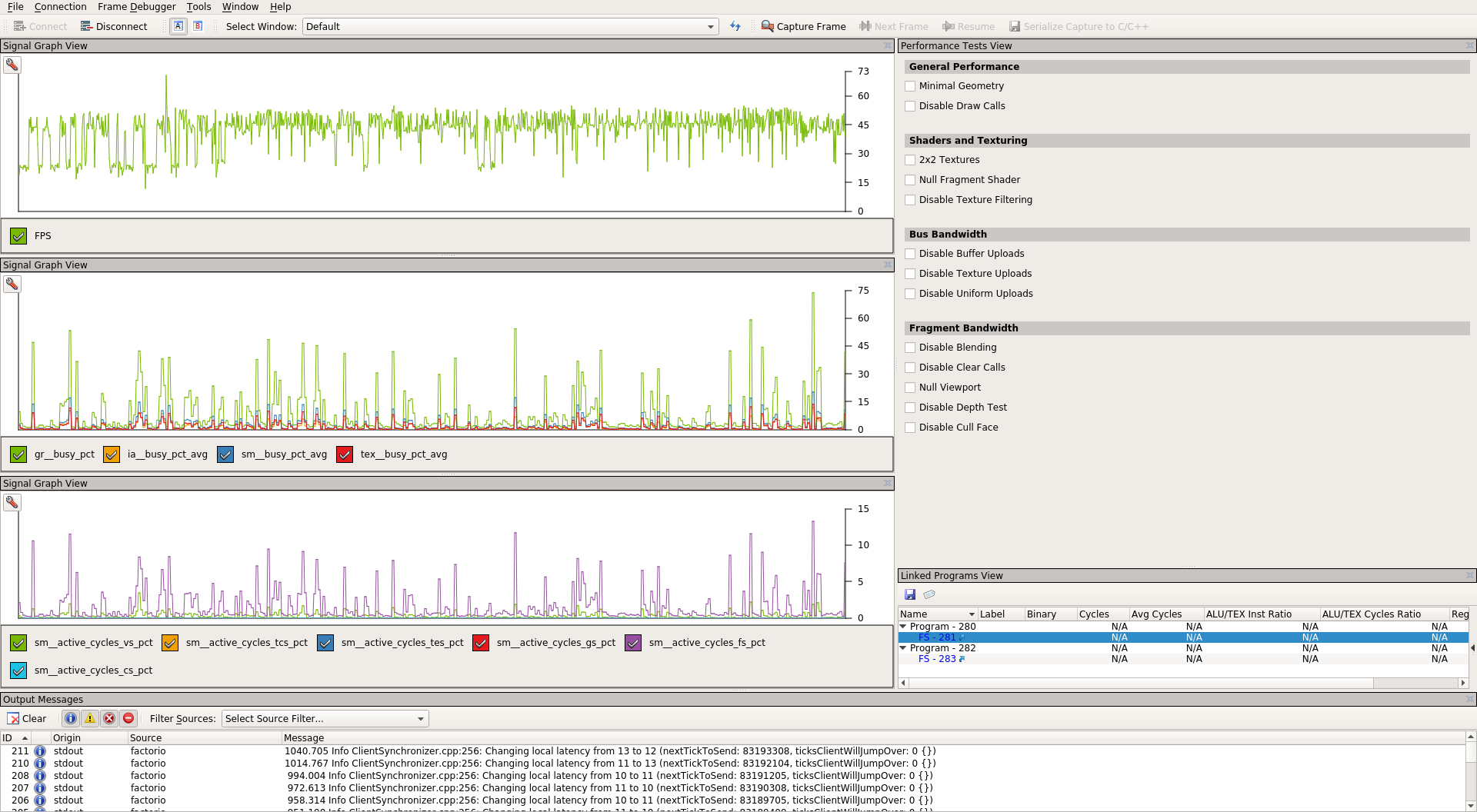Toggle warning messages filter icon

click(x=90, y=718)
